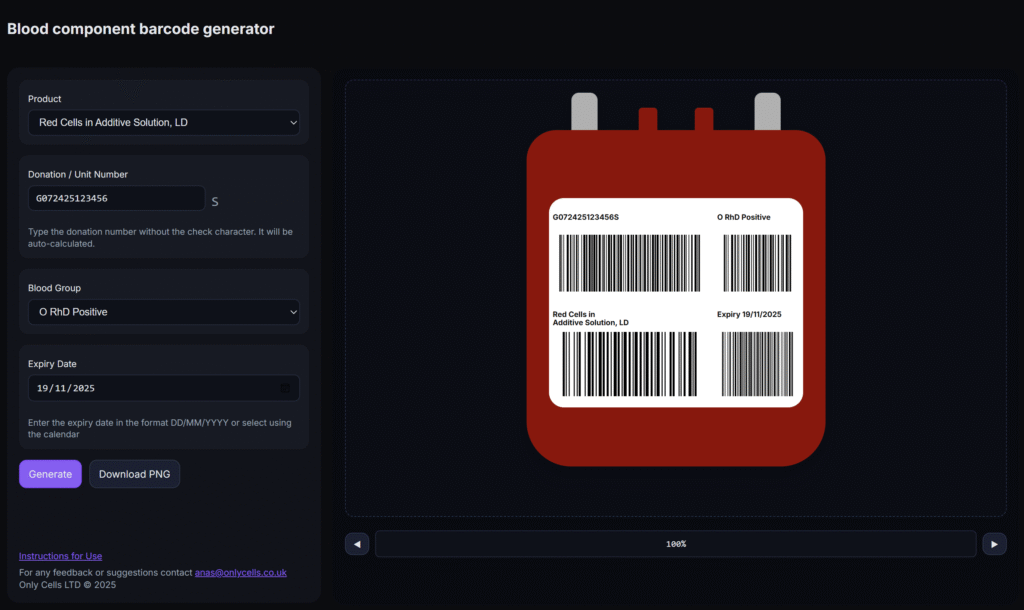The height and width of the screenshot is (610, 1024).
Task: Click the 'Only Cells LTD © 2025' text
Action: (67, 585)
